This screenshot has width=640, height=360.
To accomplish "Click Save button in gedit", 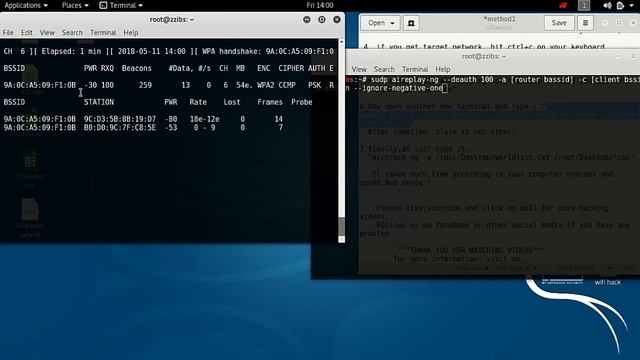I will pos(559,23).
